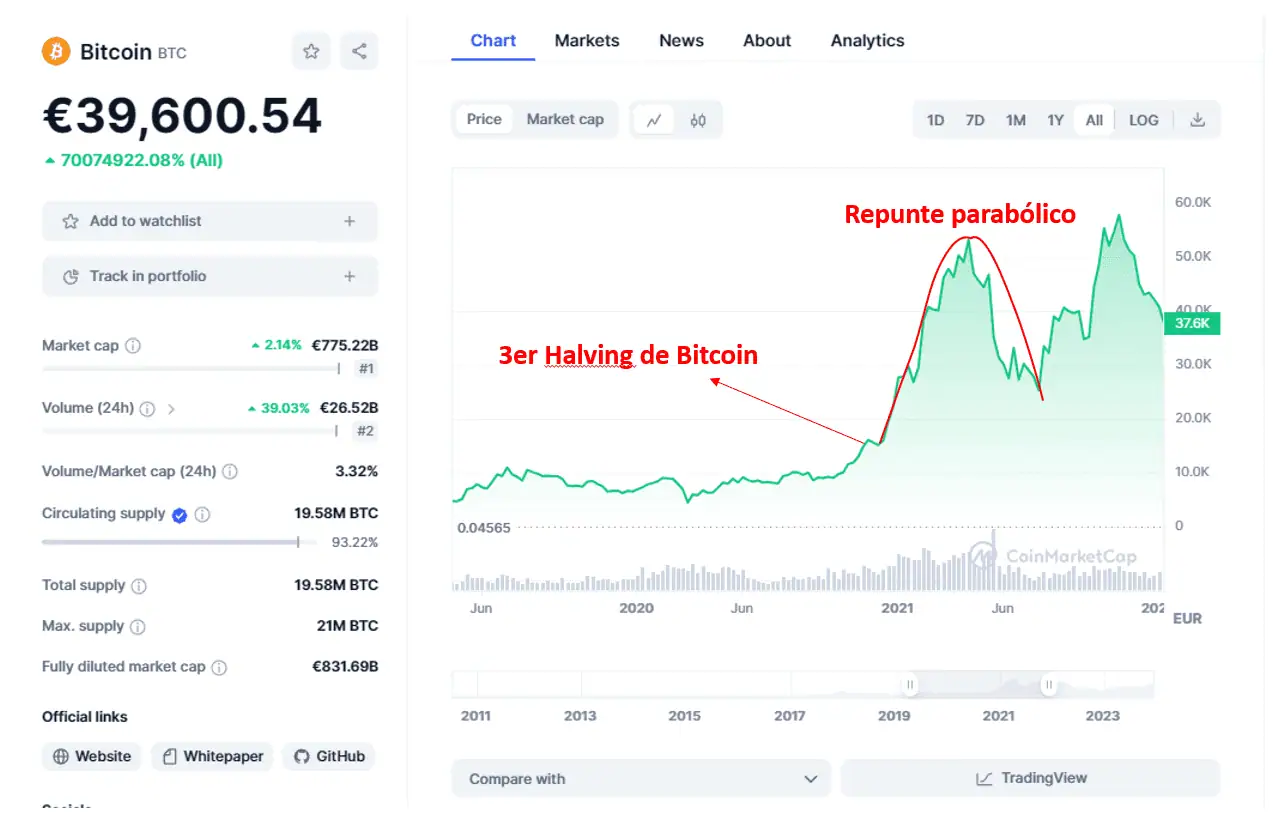Click the 21M BTC max supply value
Viewport: 1273px width, 831px height.
[x=347, y=626]
